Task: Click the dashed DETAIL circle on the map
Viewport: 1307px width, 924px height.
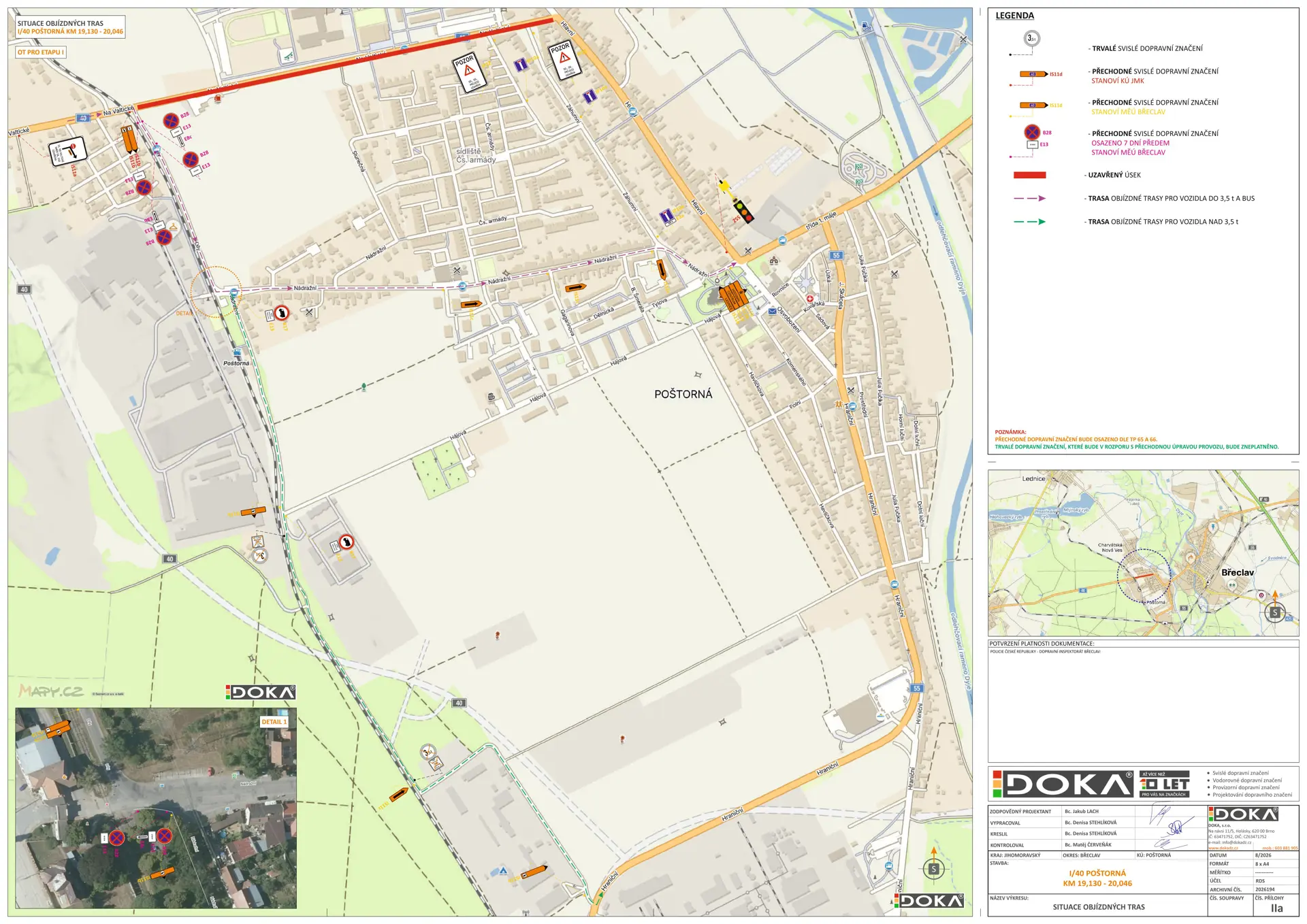Action: [215, 292]
